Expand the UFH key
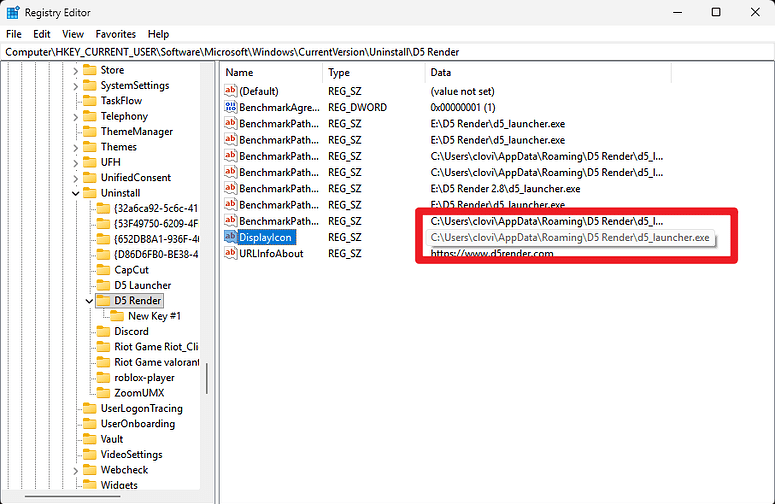This screenshot has width=775, height=504. pyautogui.click(x=75, y=163)
